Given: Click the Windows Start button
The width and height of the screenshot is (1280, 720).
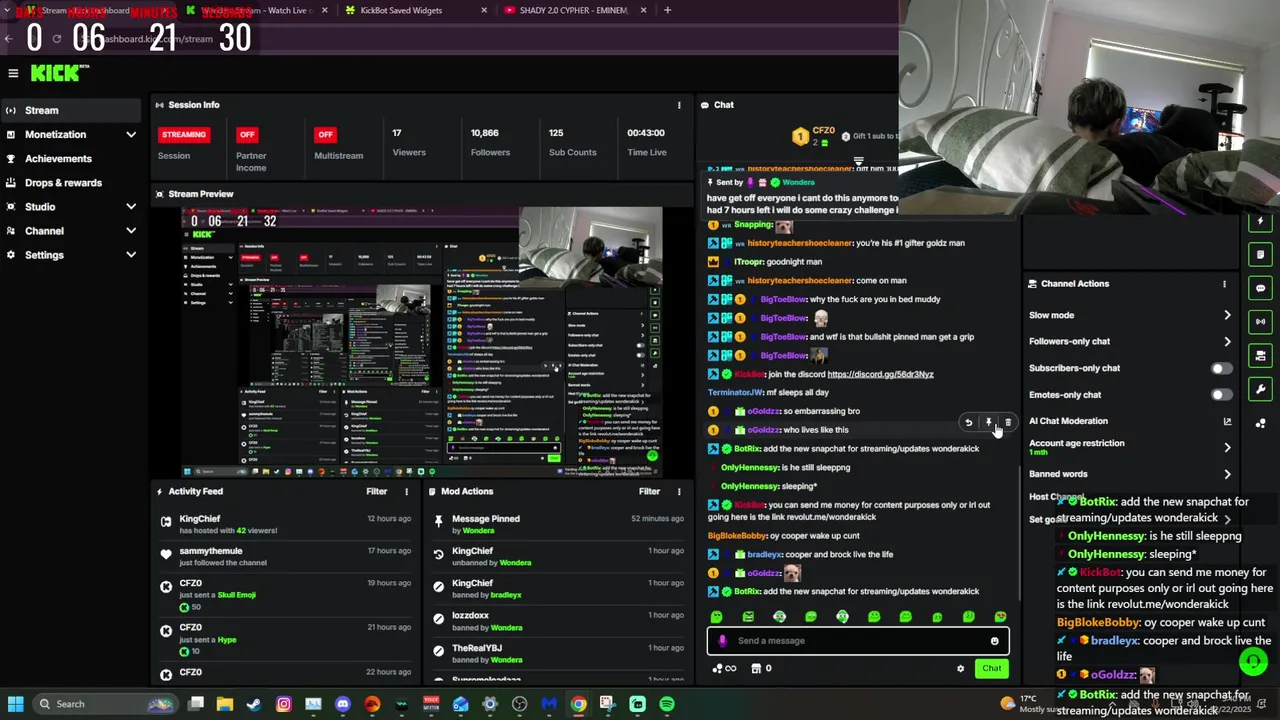Looking at the screenshot, I should point(15,704).
